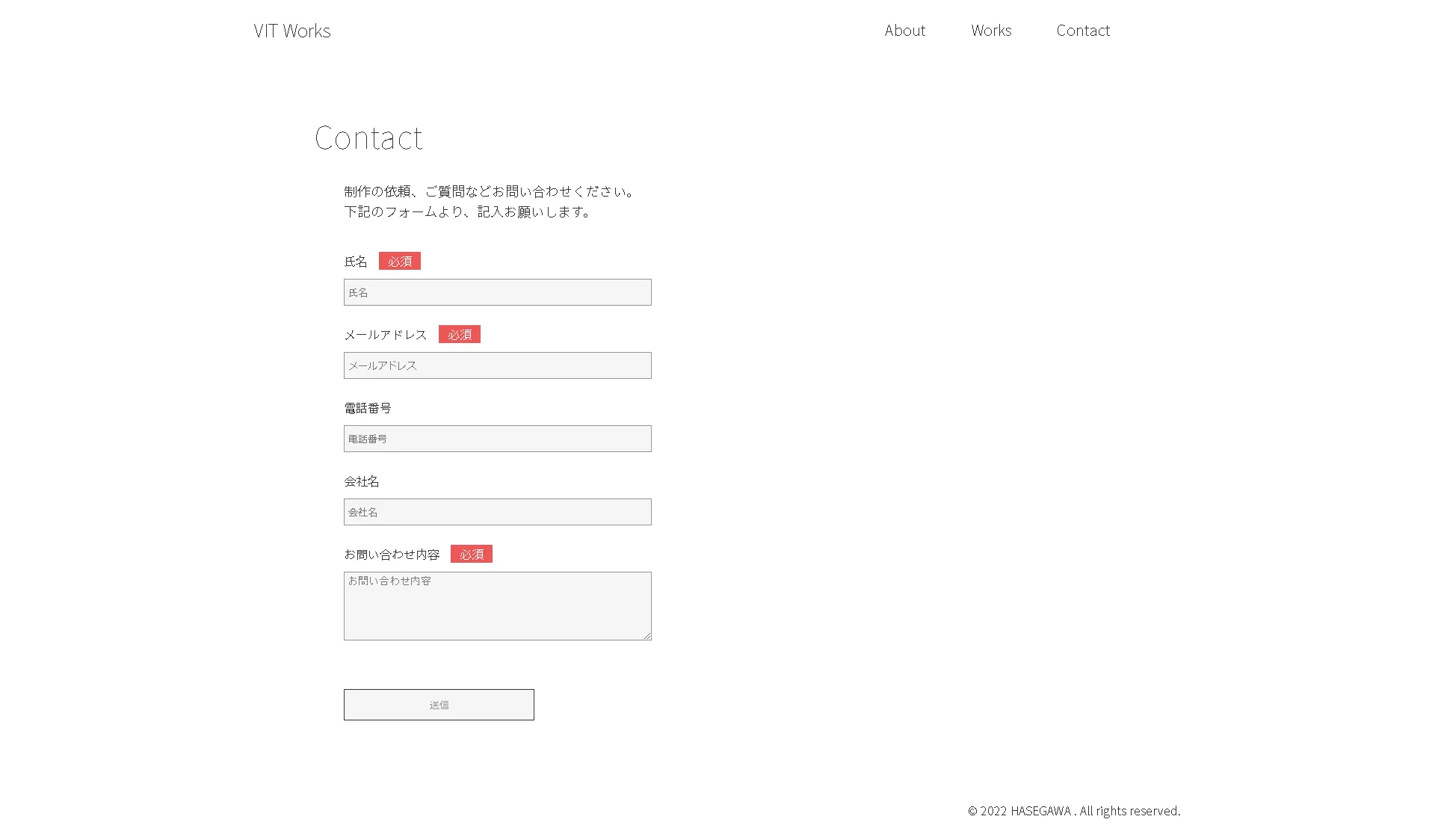Click the 氏名 field label text
Screen dimensions: 1435x840
point(356,262)
